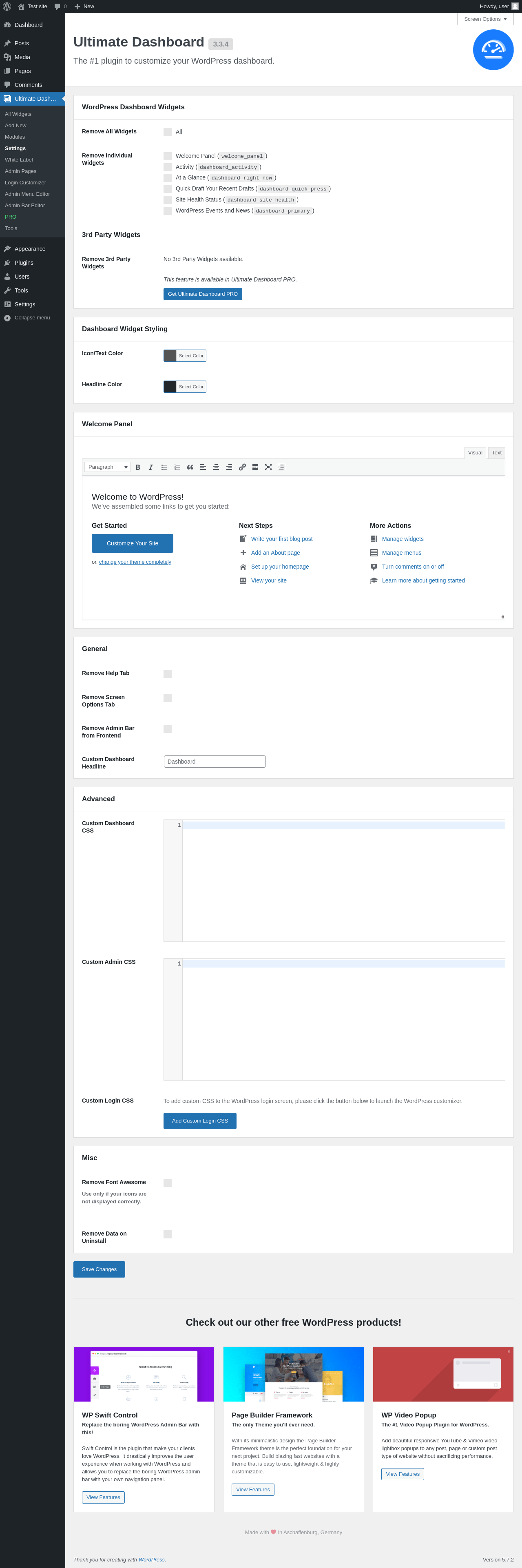
Task: Open the comments bubble in the admin bar
Action: point(60,7)
